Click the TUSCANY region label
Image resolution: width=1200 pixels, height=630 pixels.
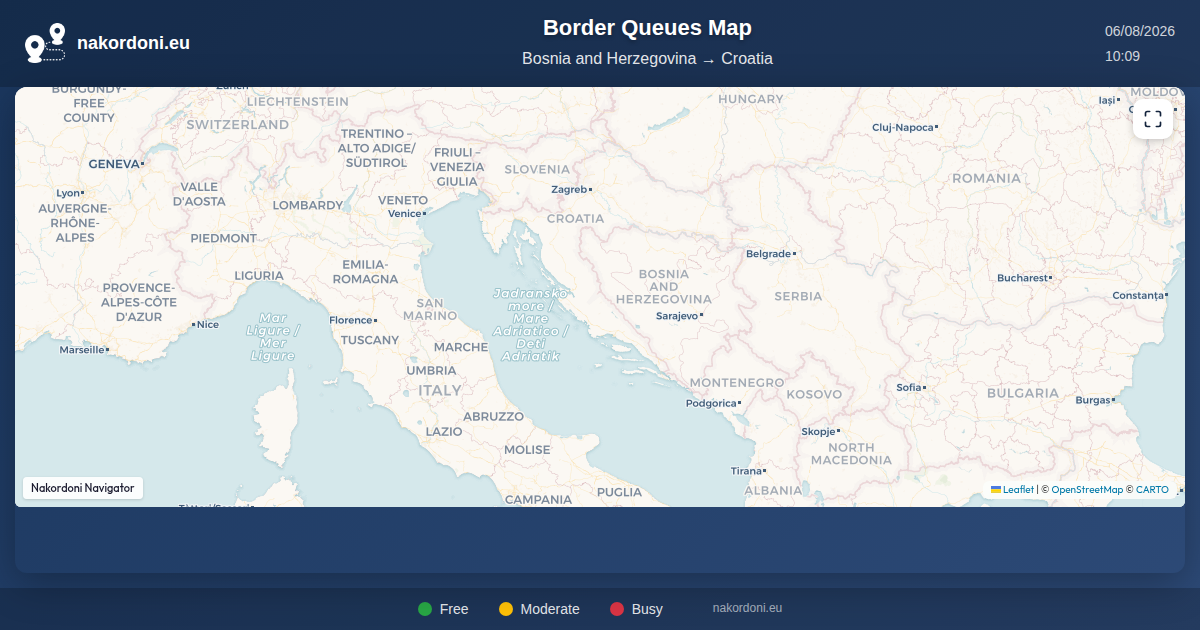click(370, 340)
